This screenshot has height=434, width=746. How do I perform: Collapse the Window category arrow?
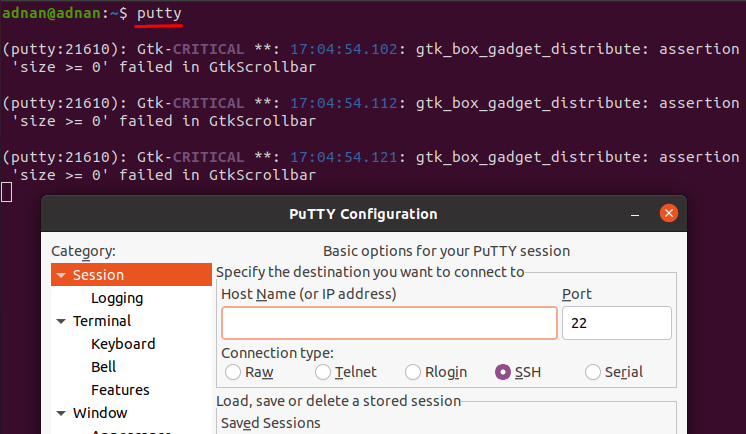tap(61, 413)
